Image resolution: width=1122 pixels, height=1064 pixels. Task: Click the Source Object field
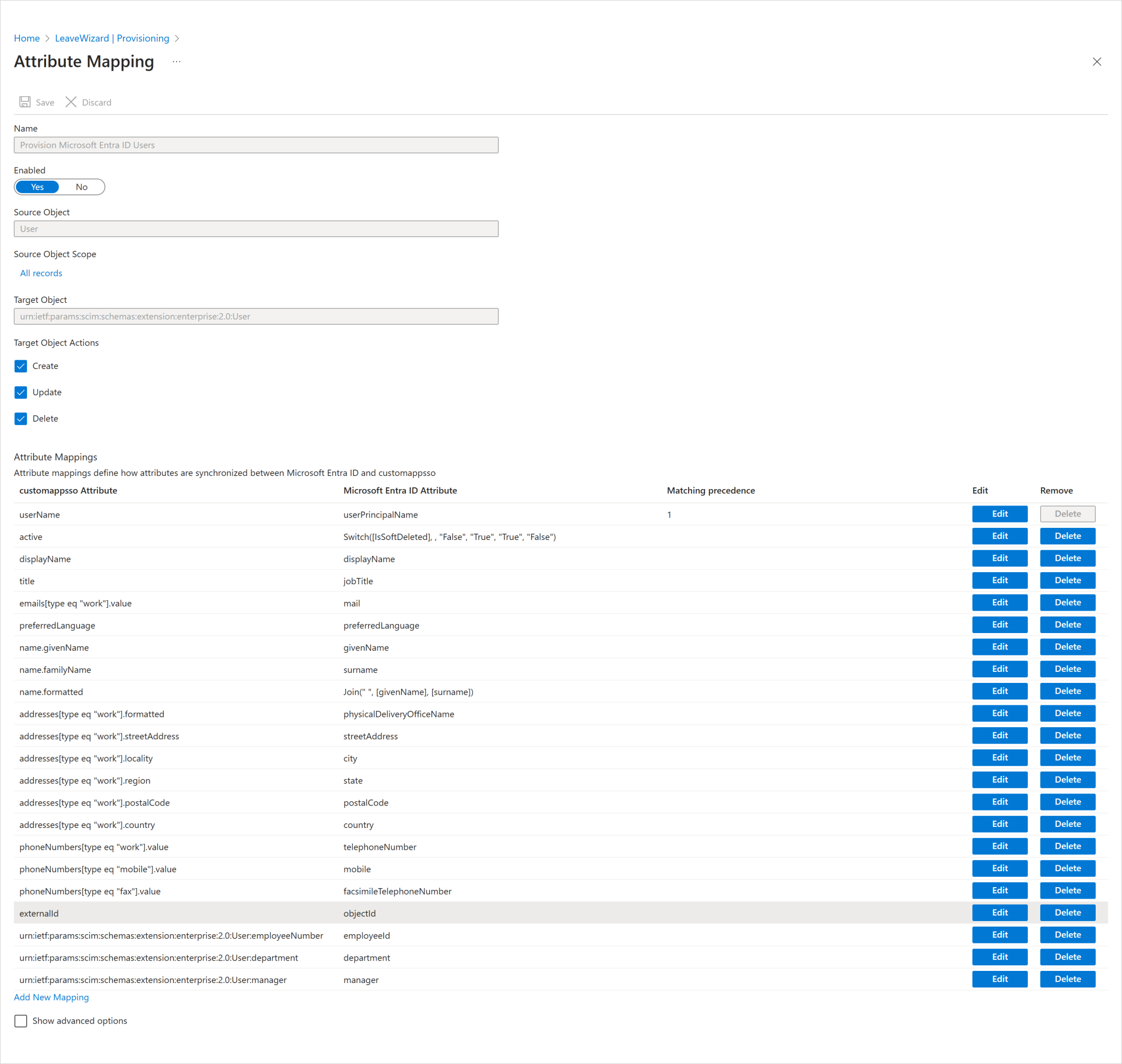[256, 229]
